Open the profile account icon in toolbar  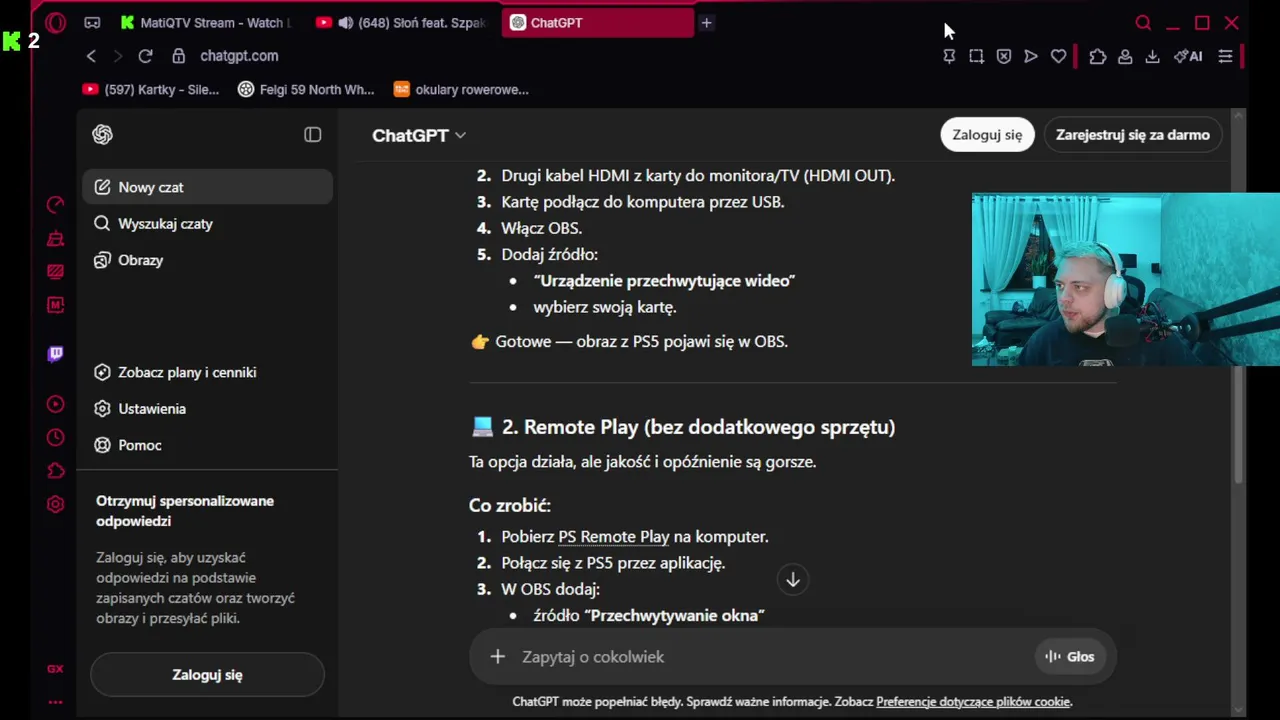(x=1125, y=57)
